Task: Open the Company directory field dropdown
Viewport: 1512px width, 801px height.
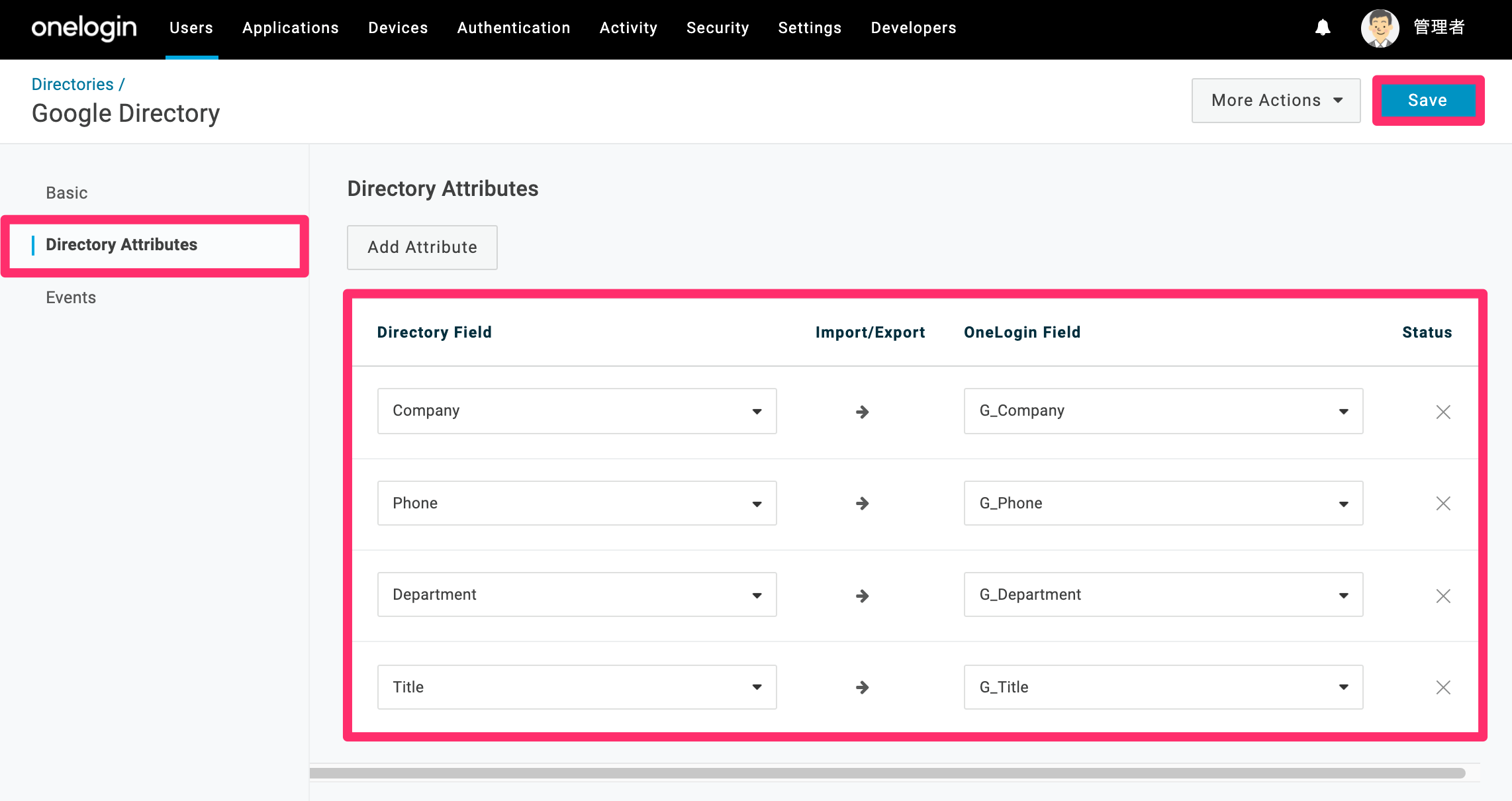Action: point(577,411)
